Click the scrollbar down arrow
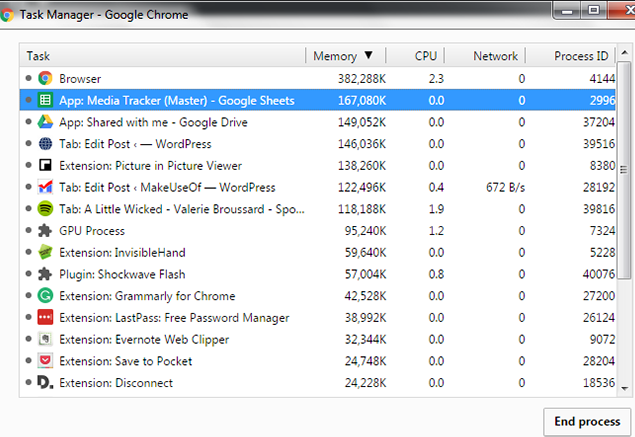Viewport: 635px width, 437px height. click(x=624, y=388)
